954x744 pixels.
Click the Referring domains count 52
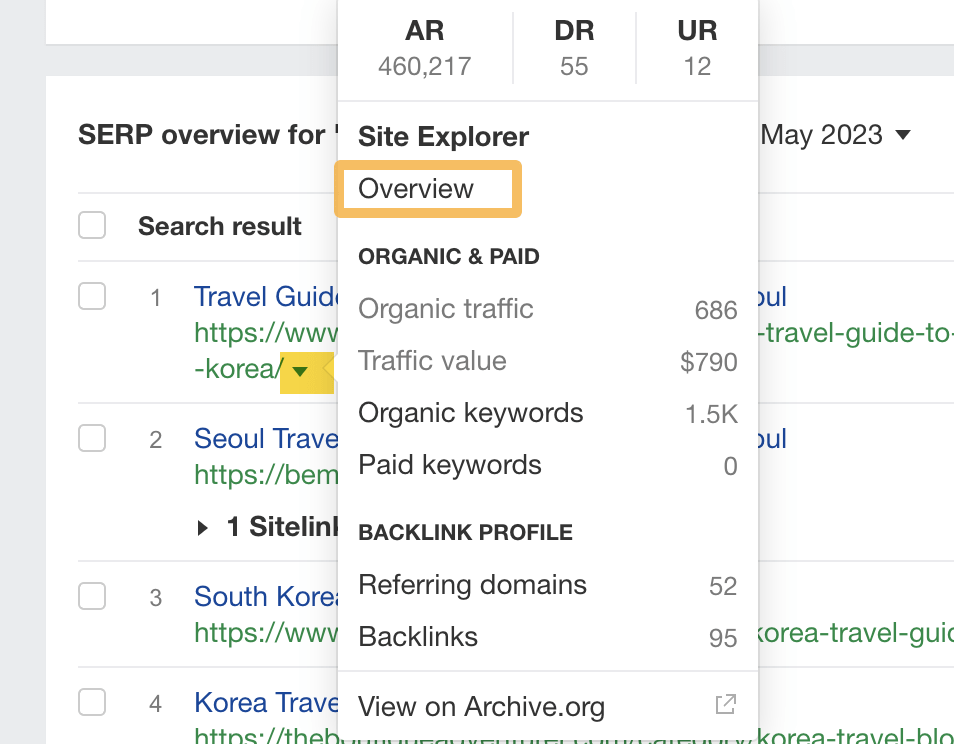pyautogui.click(x=722, y=586)
